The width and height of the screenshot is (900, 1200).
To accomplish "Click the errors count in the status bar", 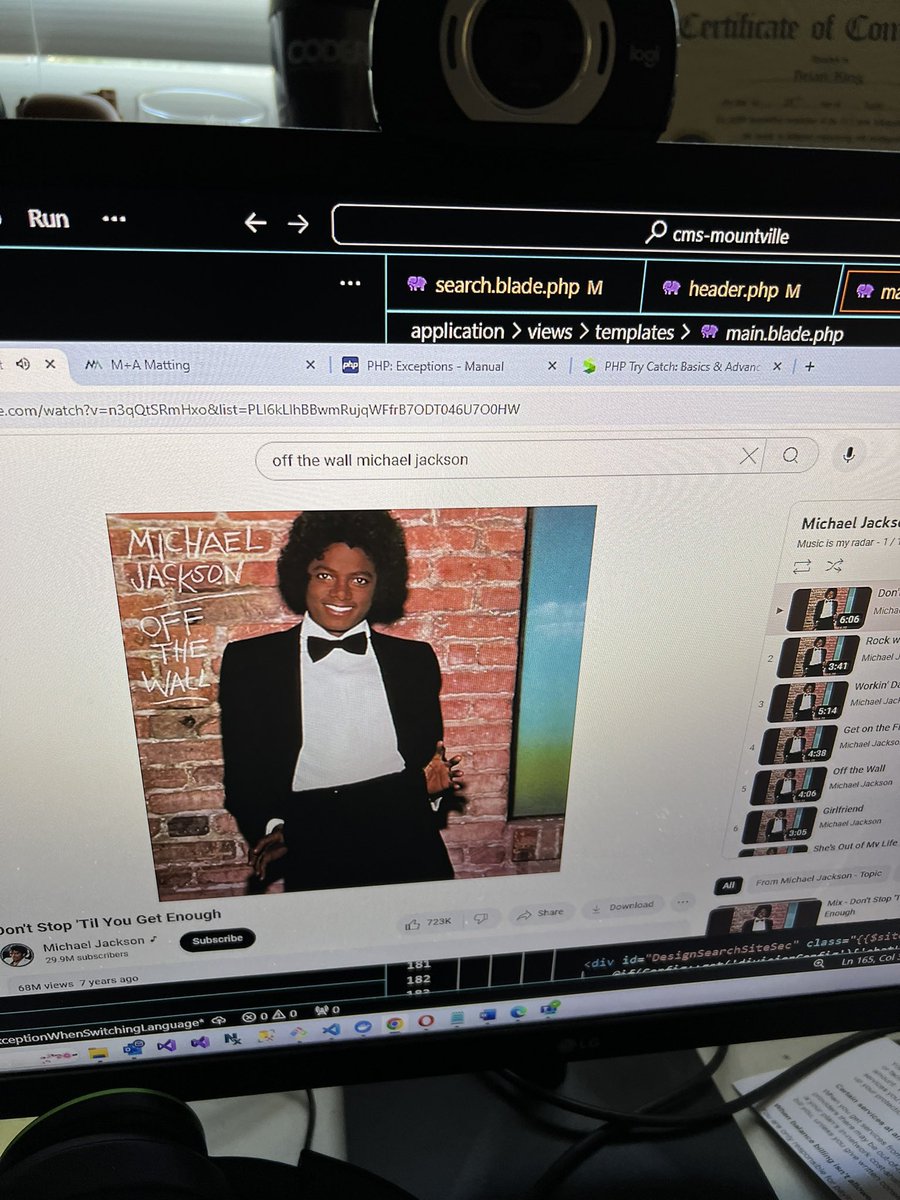I will tap(256, 1018).
